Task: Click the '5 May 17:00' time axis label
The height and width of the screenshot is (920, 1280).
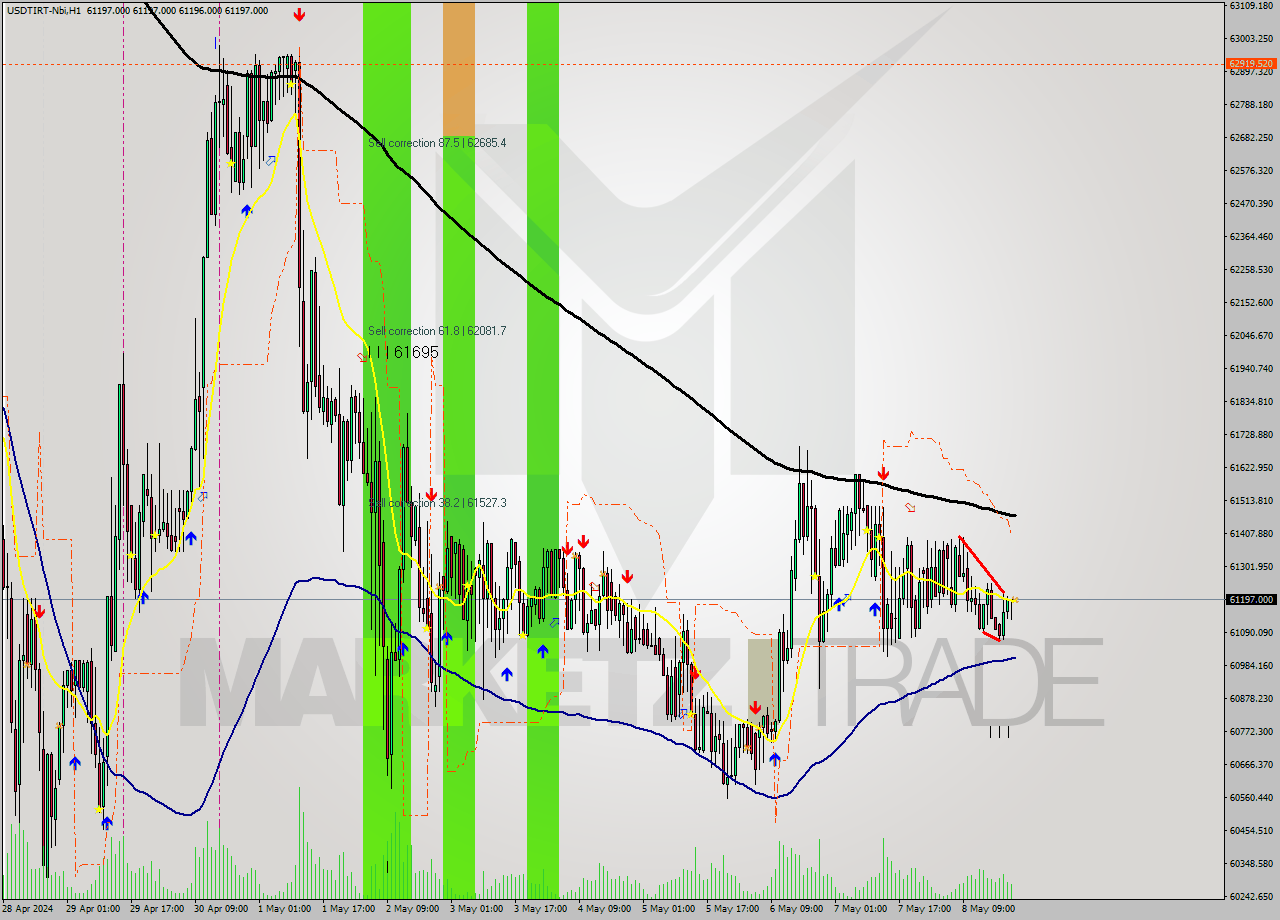Action: 732,909
